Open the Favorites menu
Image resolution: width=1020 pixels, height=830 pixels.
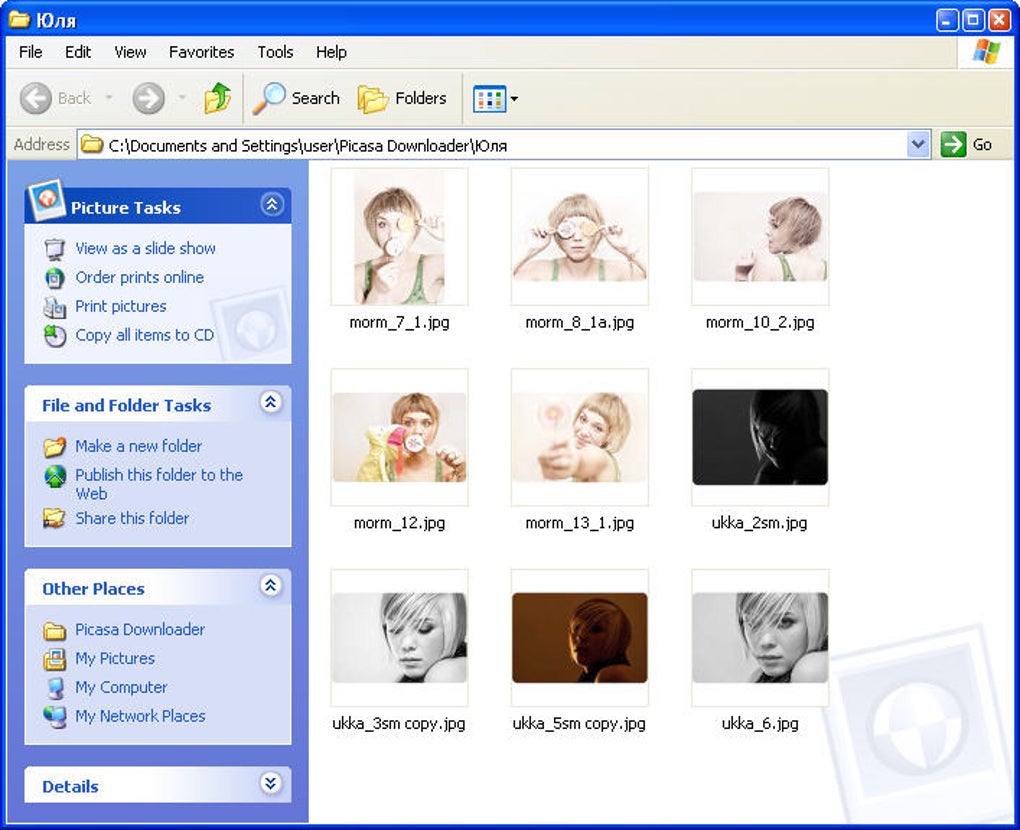(x=201, y=52)
